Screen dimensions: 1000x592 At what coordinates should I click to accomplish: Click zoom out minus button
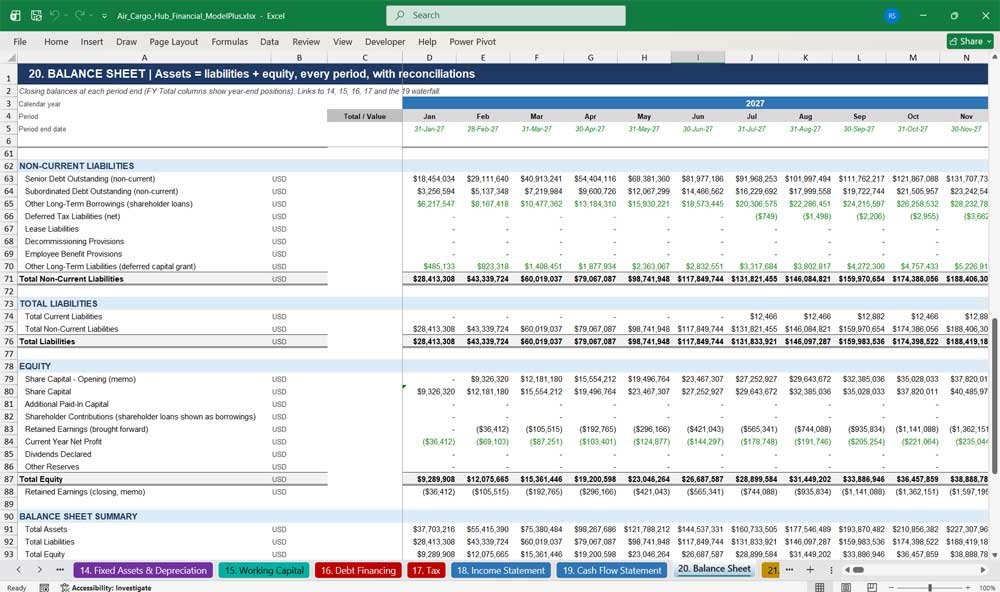click(892, 588)
